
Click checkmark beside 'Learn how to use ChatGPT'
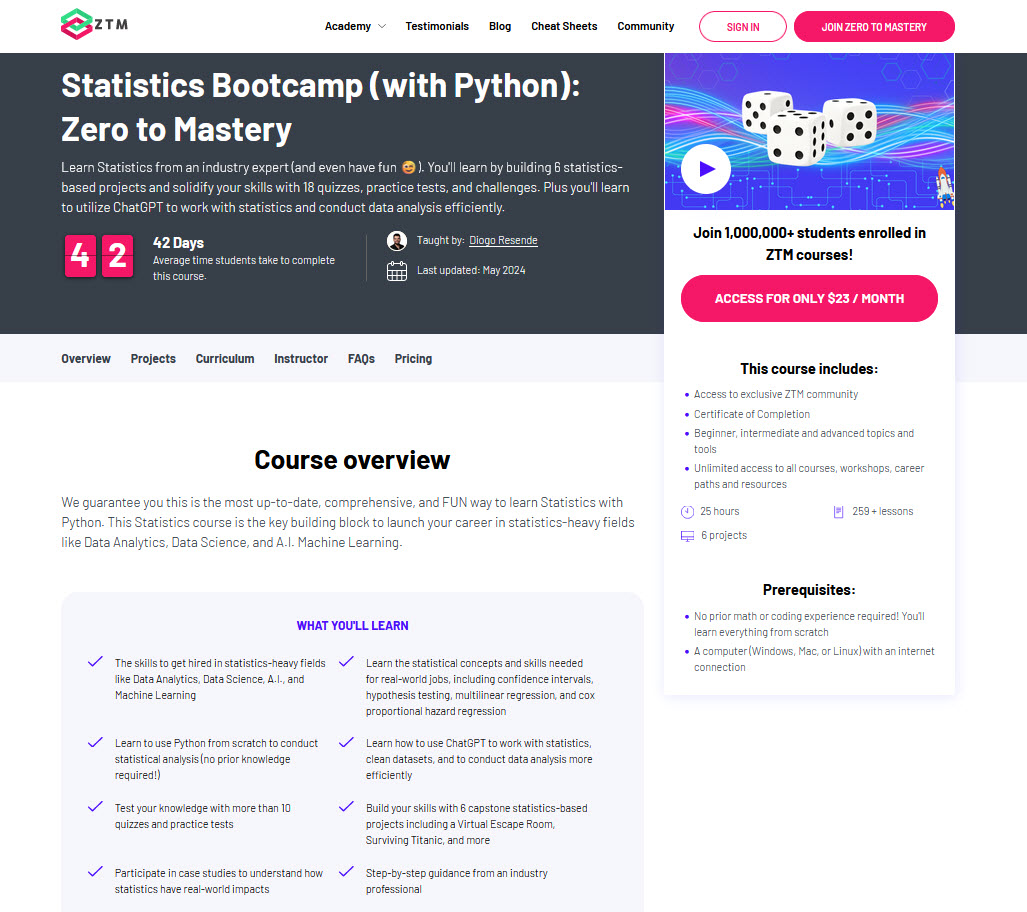[346, 742]
